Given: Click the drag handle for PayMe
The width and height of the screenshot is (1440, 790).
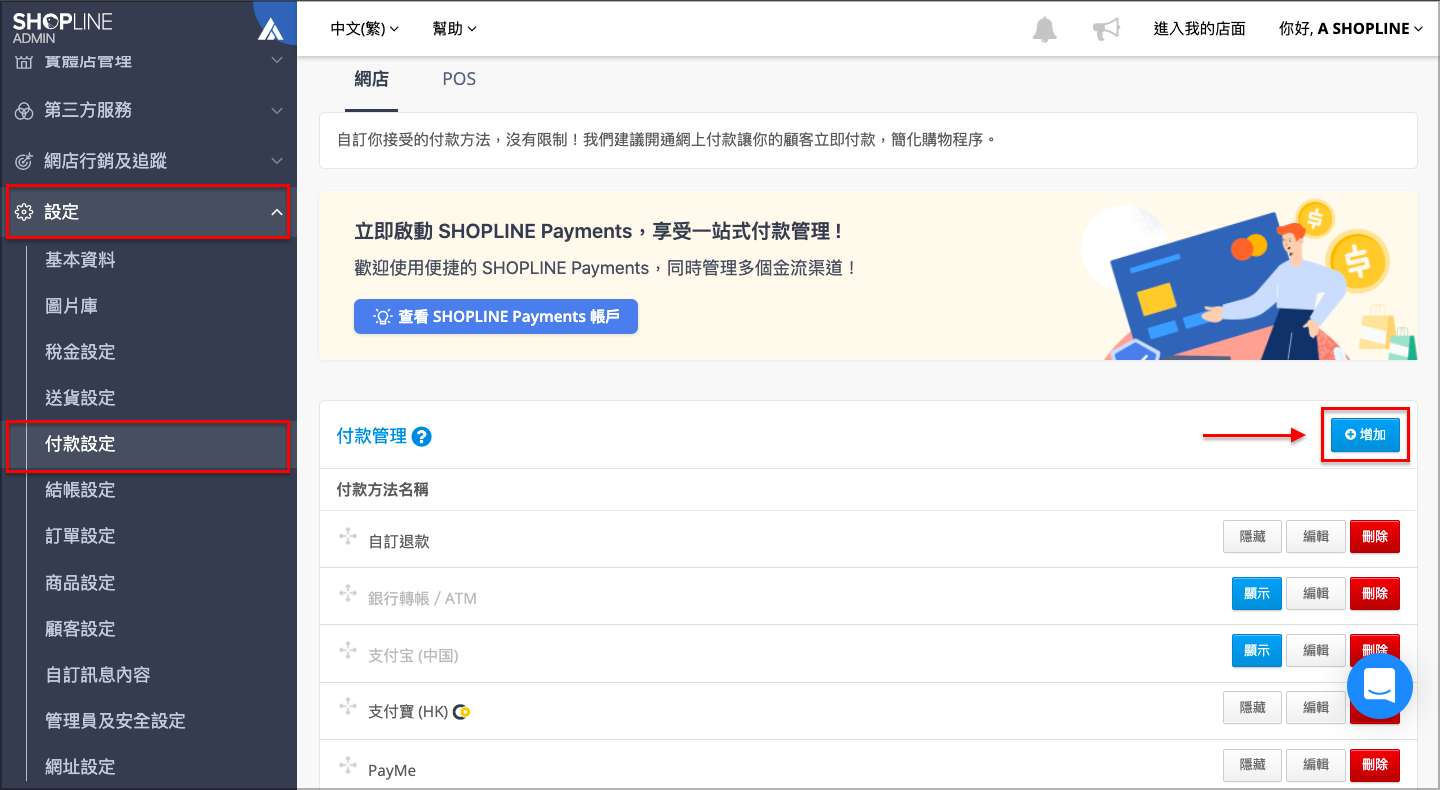Looking at the screenshot, I should click(x=348, y=766).
